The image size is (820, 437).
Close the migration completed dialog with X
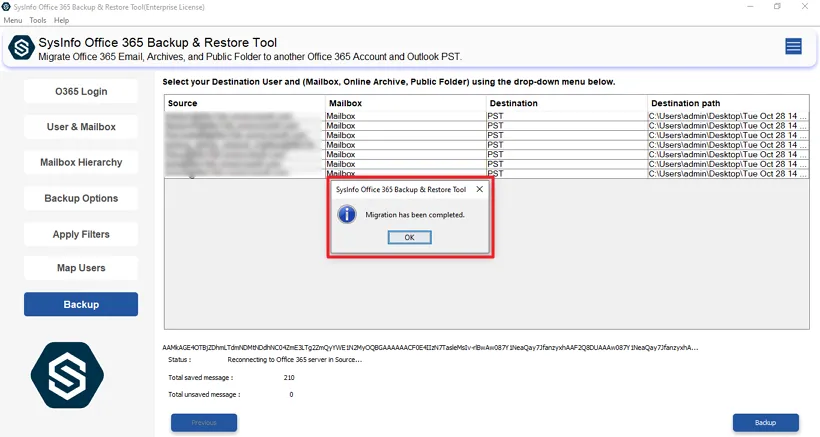tap(480, 189)
